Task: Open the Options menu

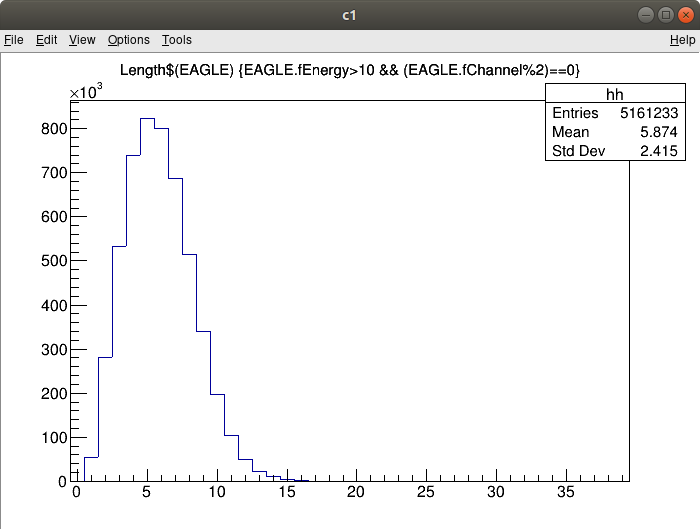Action: point(128,40)
